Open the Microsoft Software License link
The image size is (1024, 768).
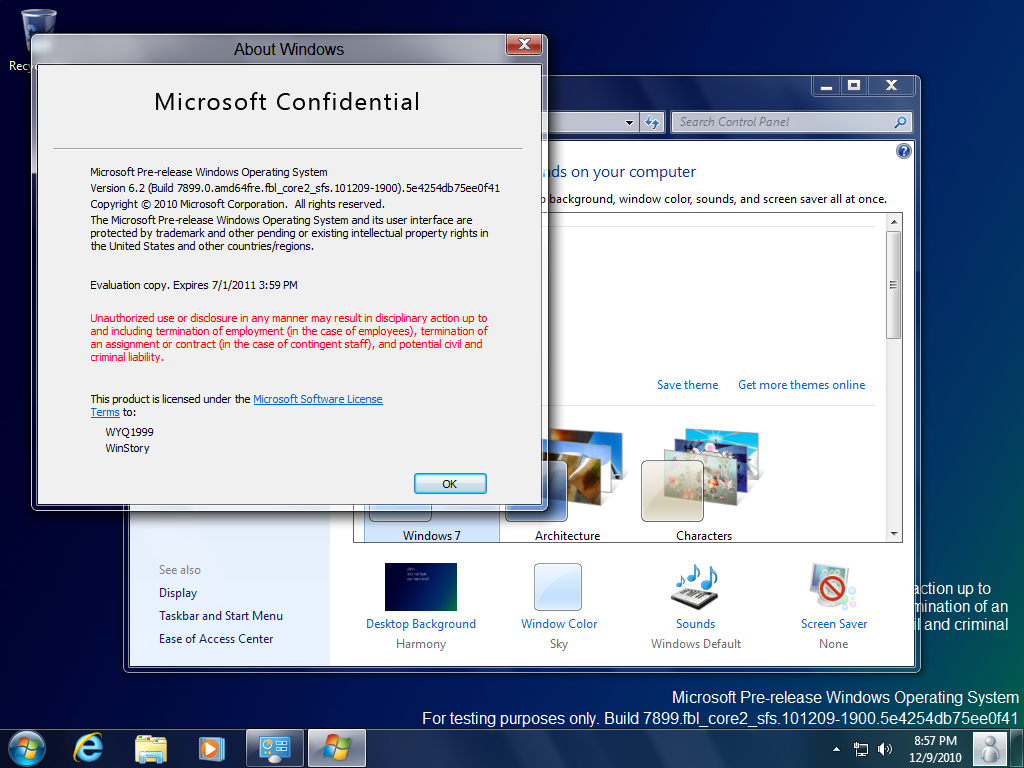317,399
